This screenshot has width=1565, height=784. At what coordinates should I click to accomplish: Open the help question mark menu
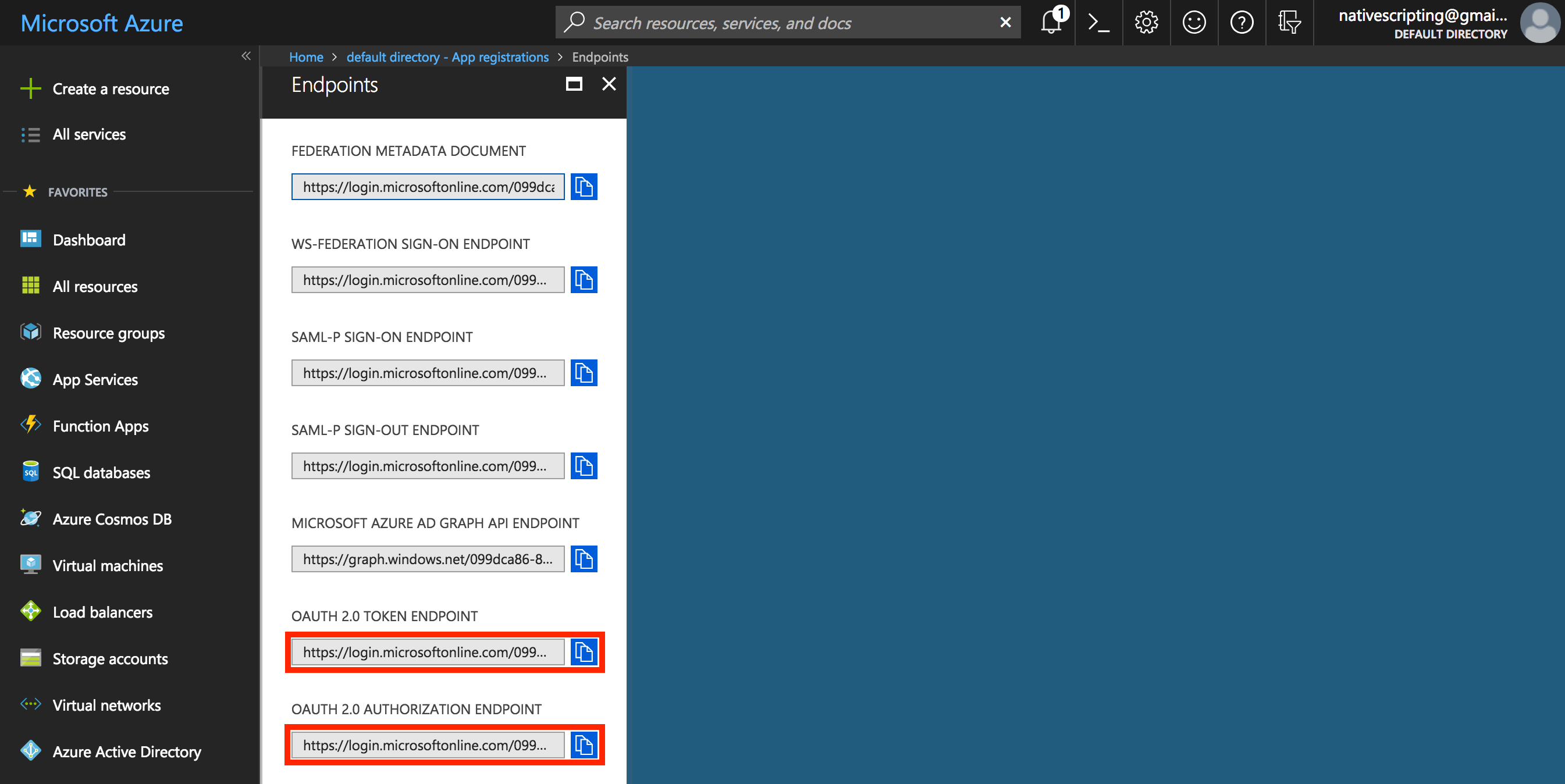1241,23
